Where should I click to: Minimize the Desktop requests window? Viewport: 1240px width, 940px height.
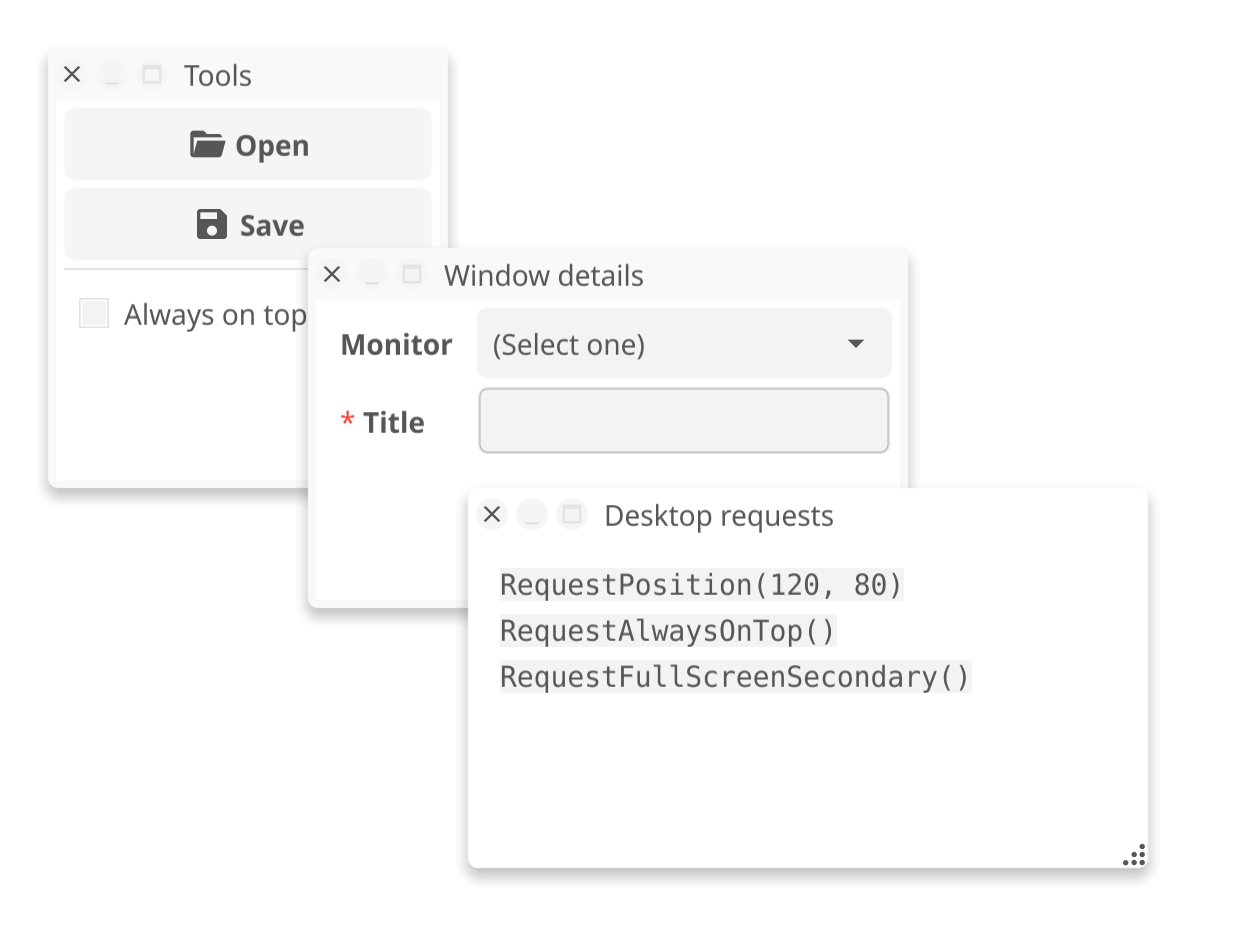[x=532, y=515]
